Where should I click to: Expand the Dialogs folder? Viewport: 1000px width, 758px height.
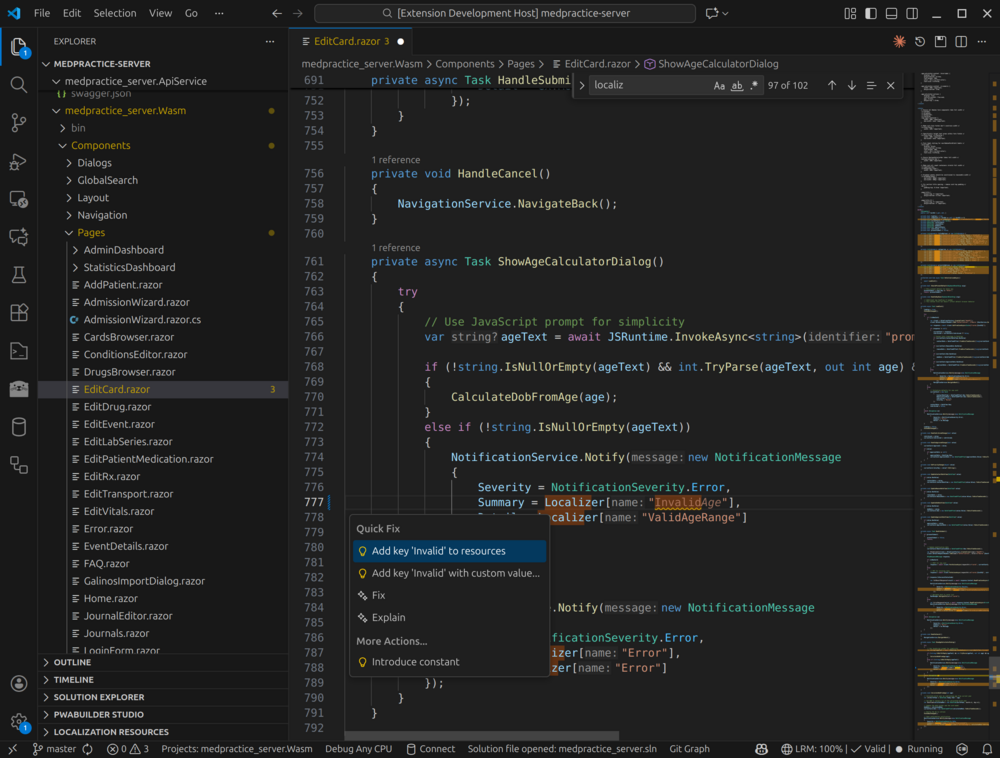94,163
